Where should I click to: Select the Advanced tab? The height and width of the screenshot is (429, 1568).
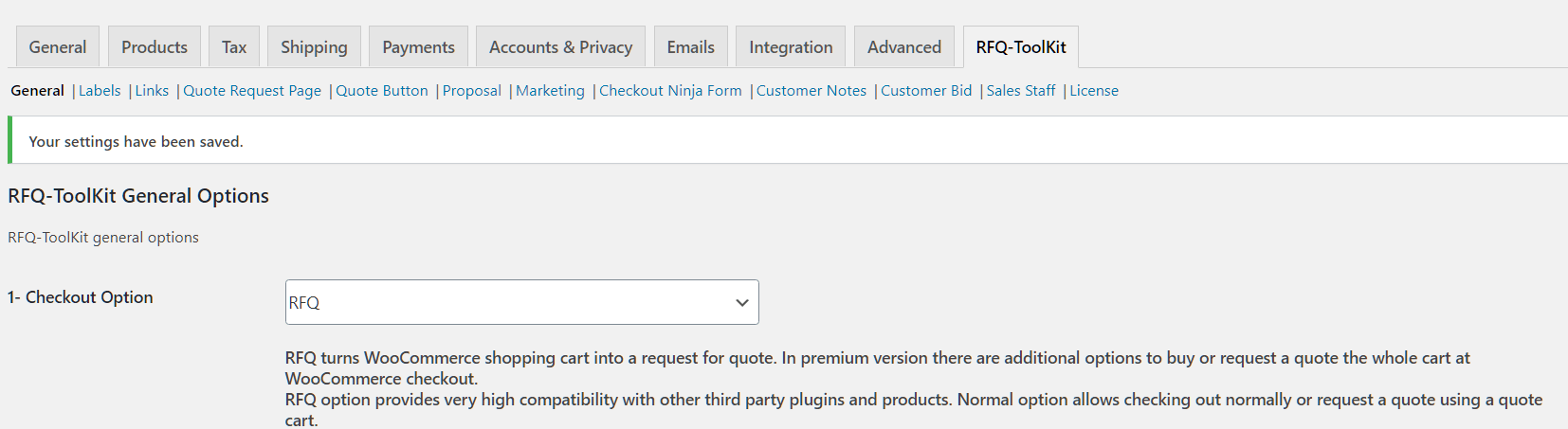pyautogui.click(x=903, y=47)
